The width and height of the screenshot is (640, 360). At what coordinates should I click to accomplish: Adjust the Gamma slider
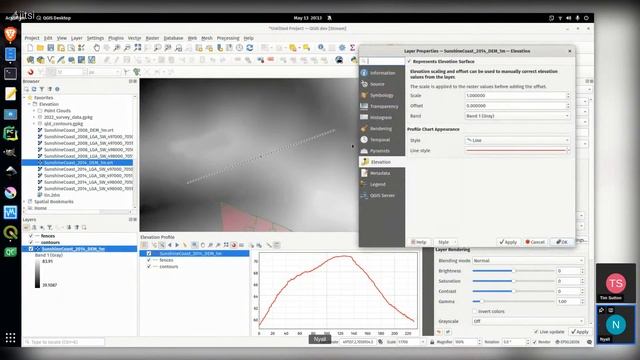pyautogui.click(x=513, y=301)
